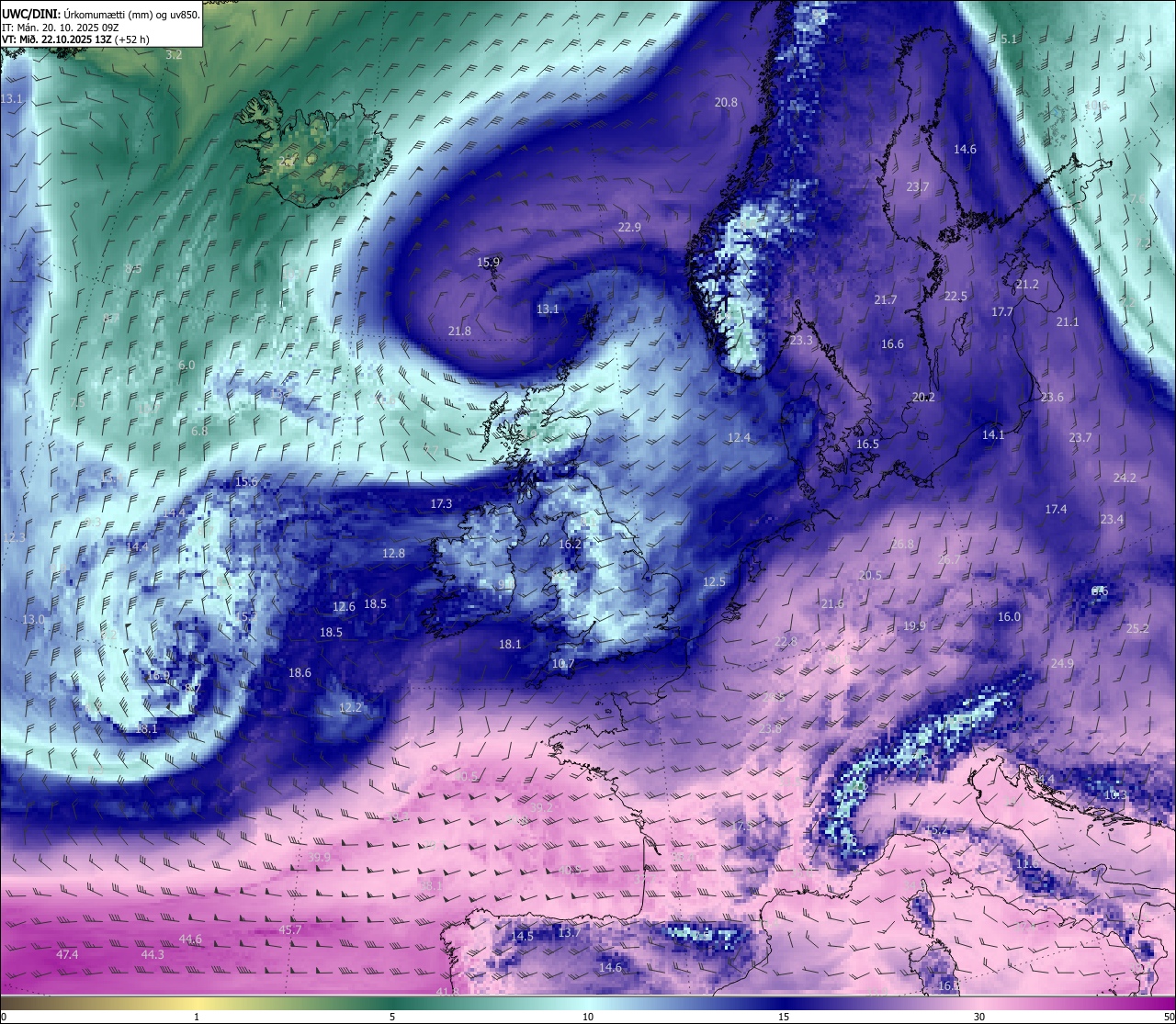1176x1024 pixels.
Task: Click the 14.1 value on the map
Action: (993, 434)
